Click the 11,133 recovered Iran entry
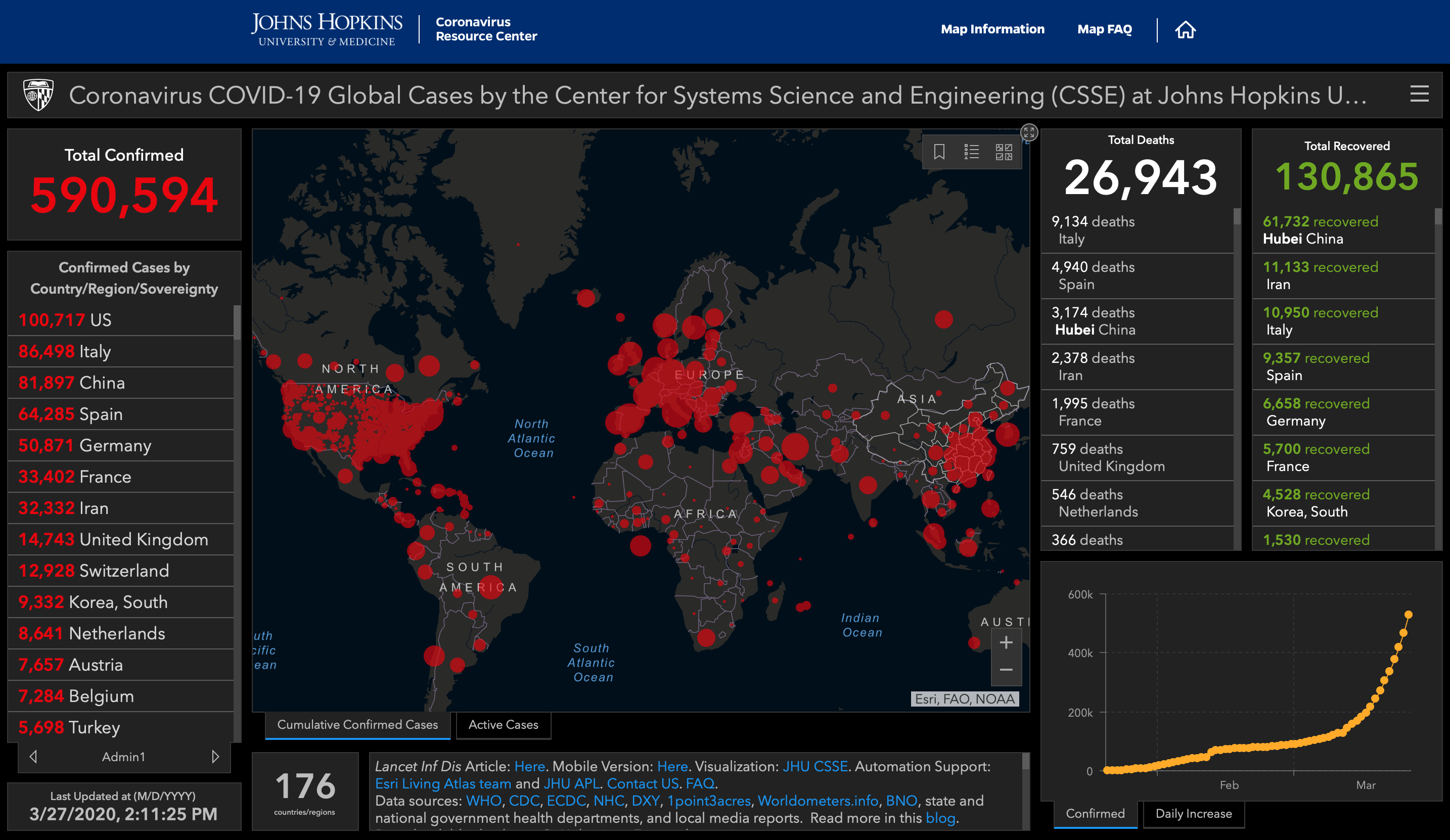1450x840 pixels. click(1343, 275)
